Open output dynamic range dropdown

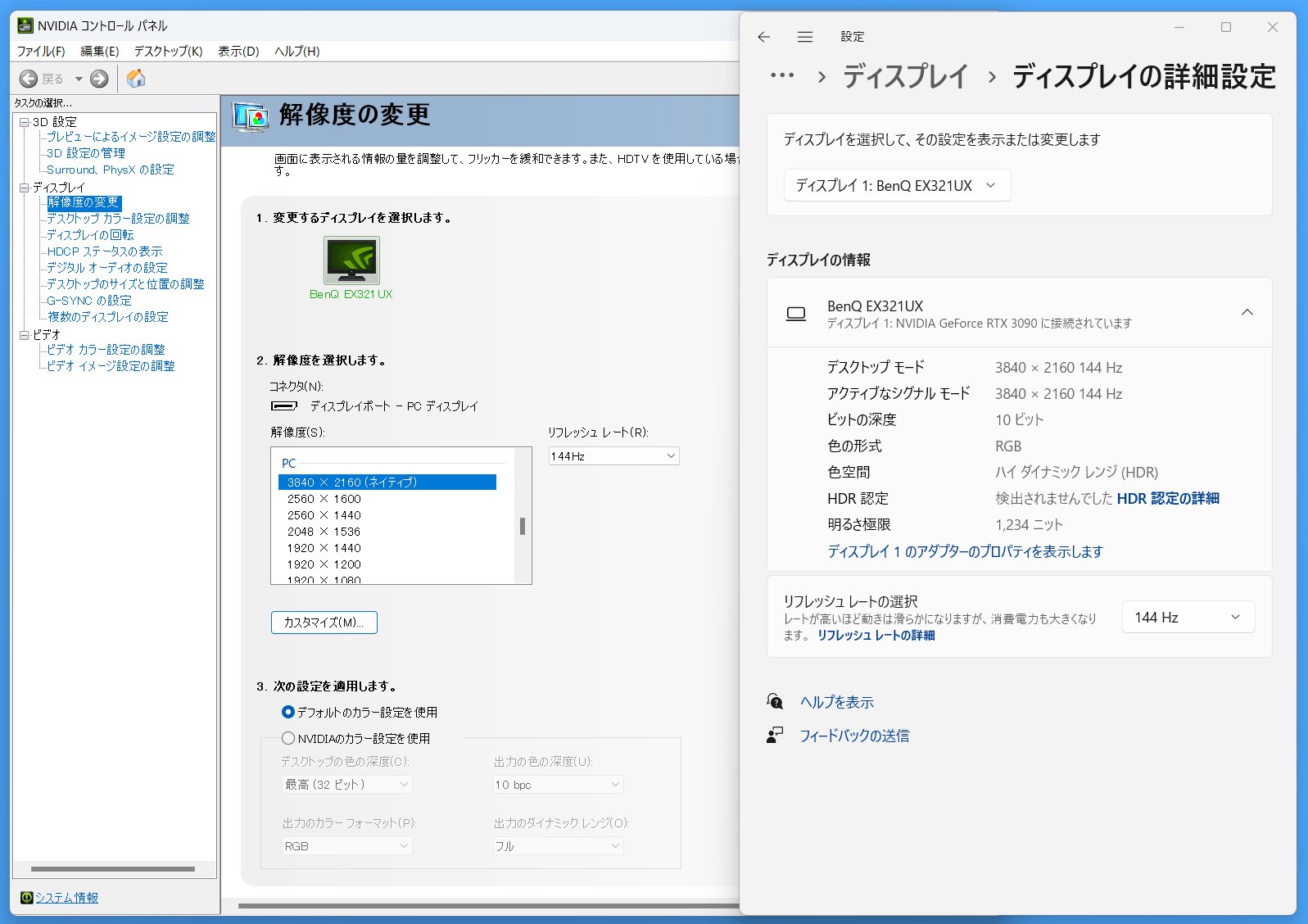[x=558, y=846]
